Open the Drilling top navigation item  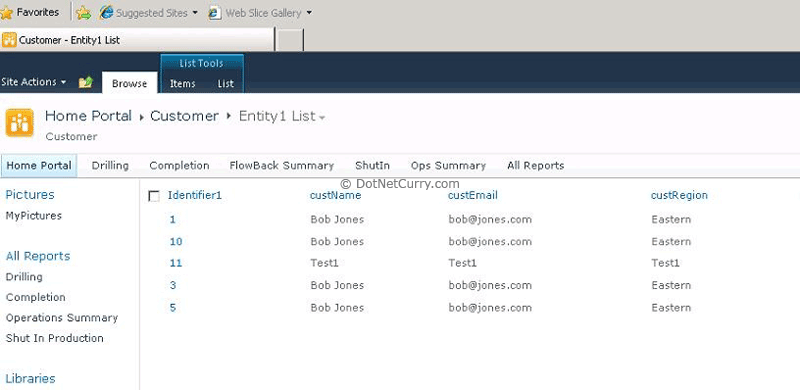[x=110, y=166]
